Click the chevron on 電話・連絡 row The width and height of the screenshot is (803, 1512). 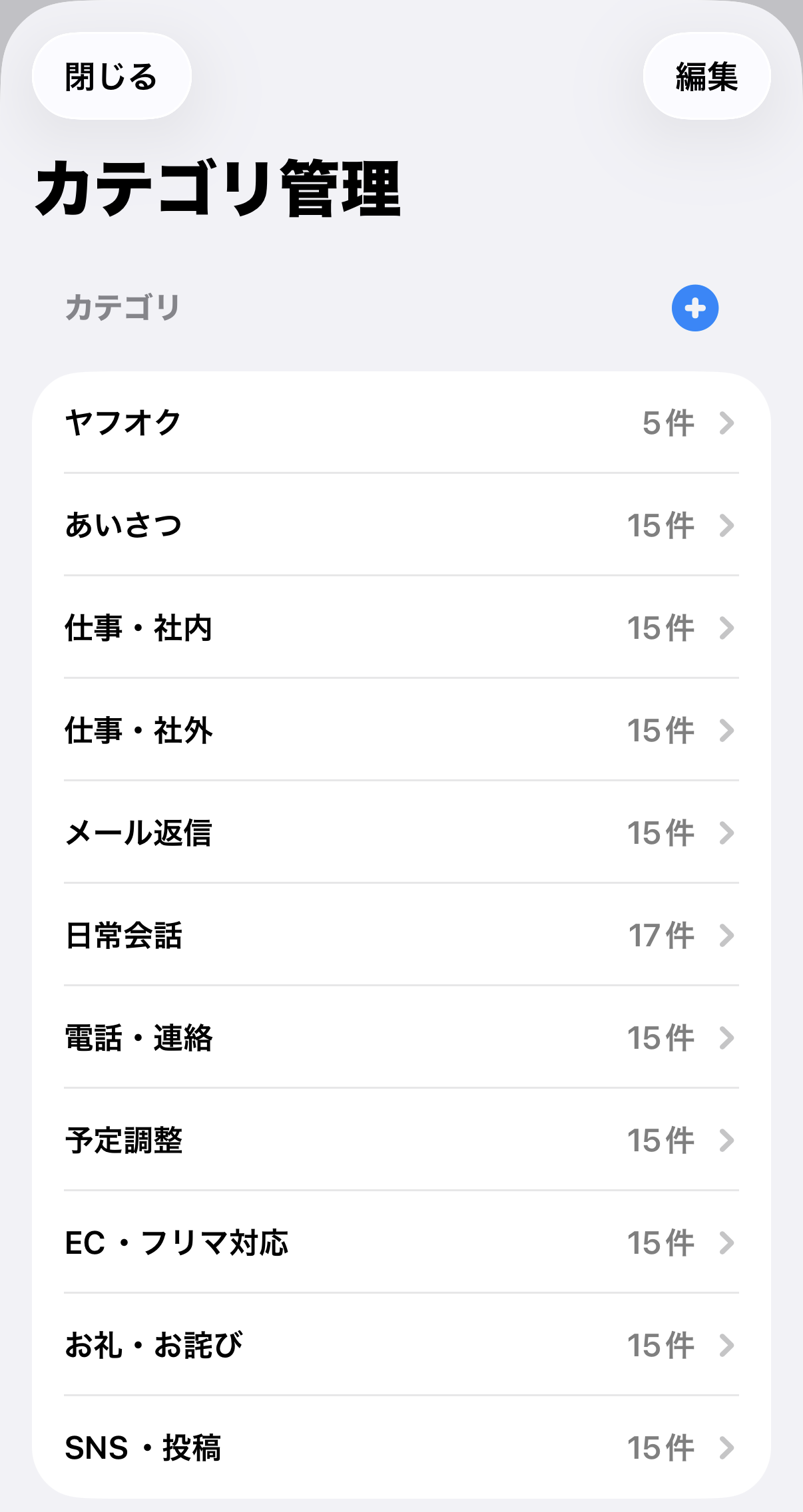[727, 1038]
